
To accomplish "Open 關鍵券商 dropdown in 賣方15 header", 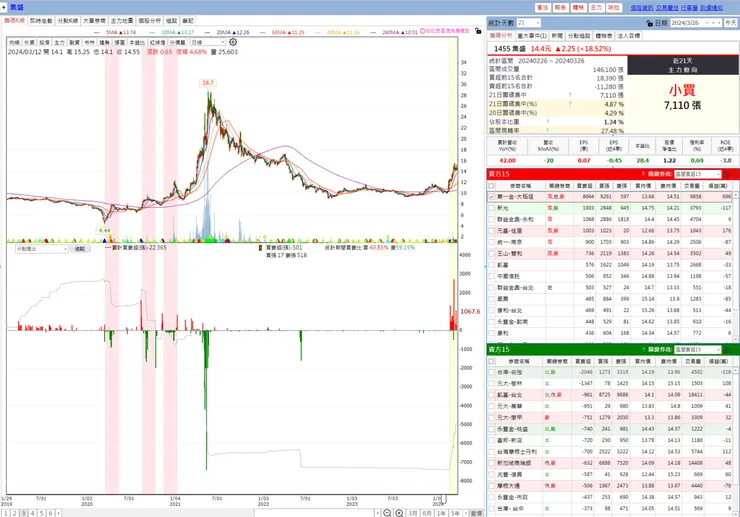I will pos(698,350).
